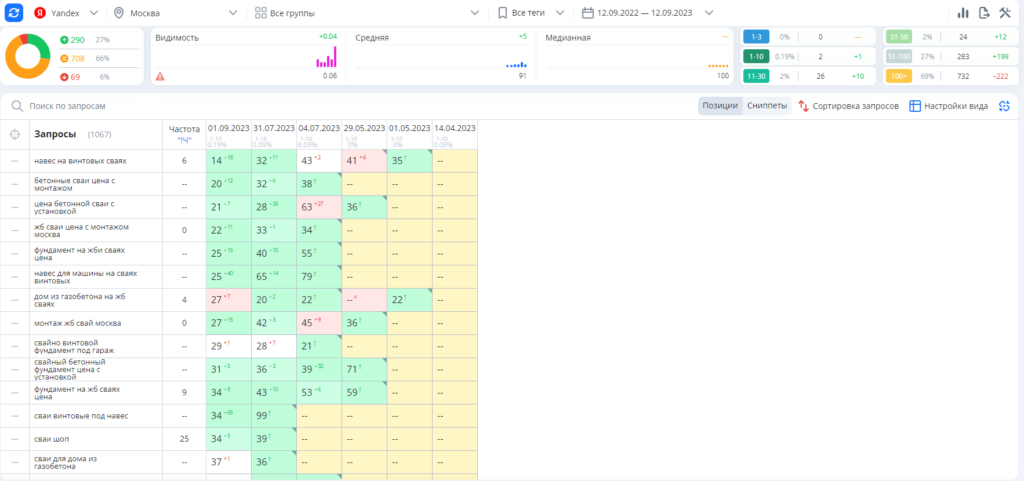
Task: Click the orange unchanged 708 indicator
Action: pos(72,59)
